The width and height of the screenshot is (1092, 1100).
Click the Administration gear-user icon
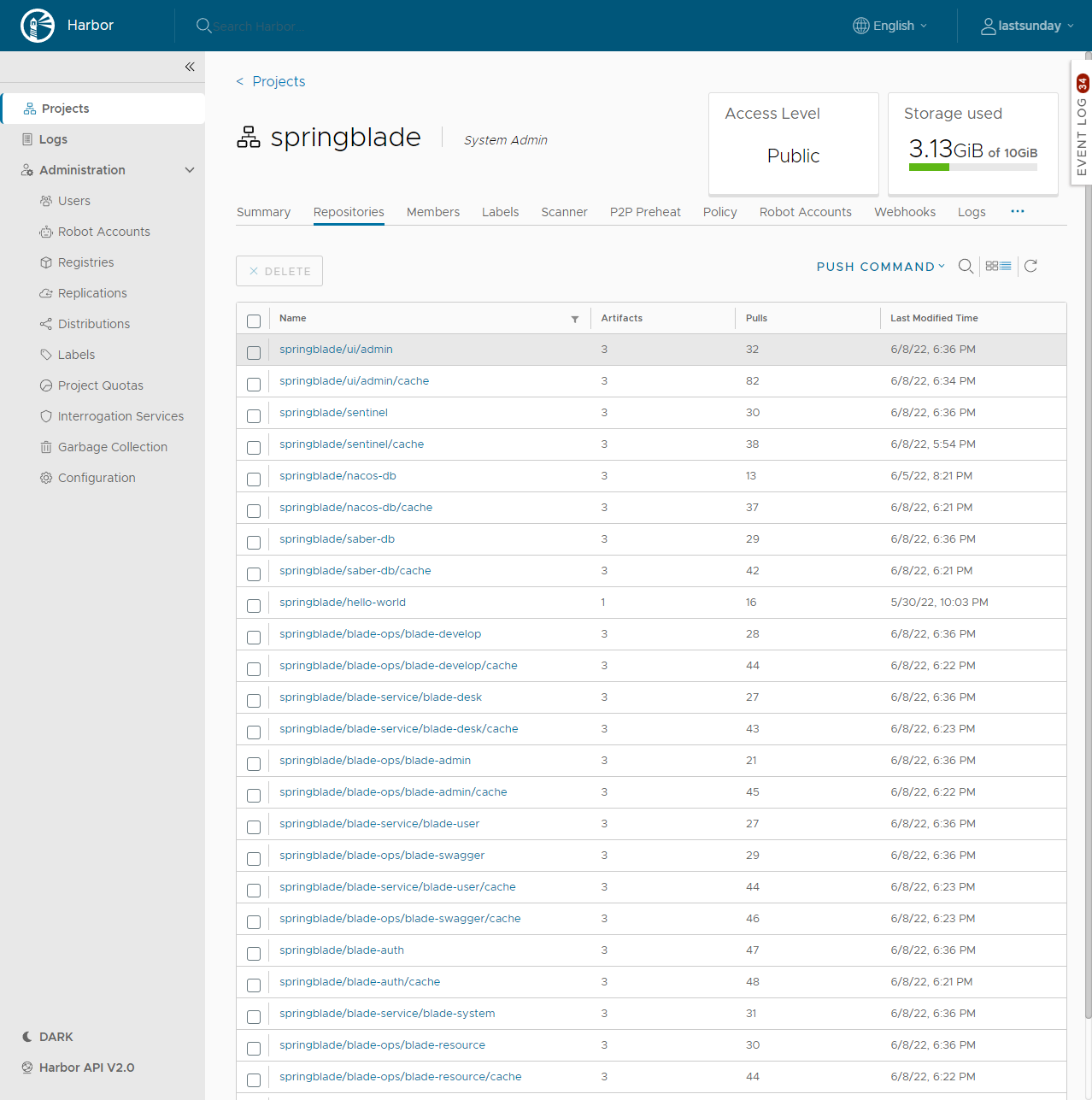pyautogui.click(x=27, y=170)
